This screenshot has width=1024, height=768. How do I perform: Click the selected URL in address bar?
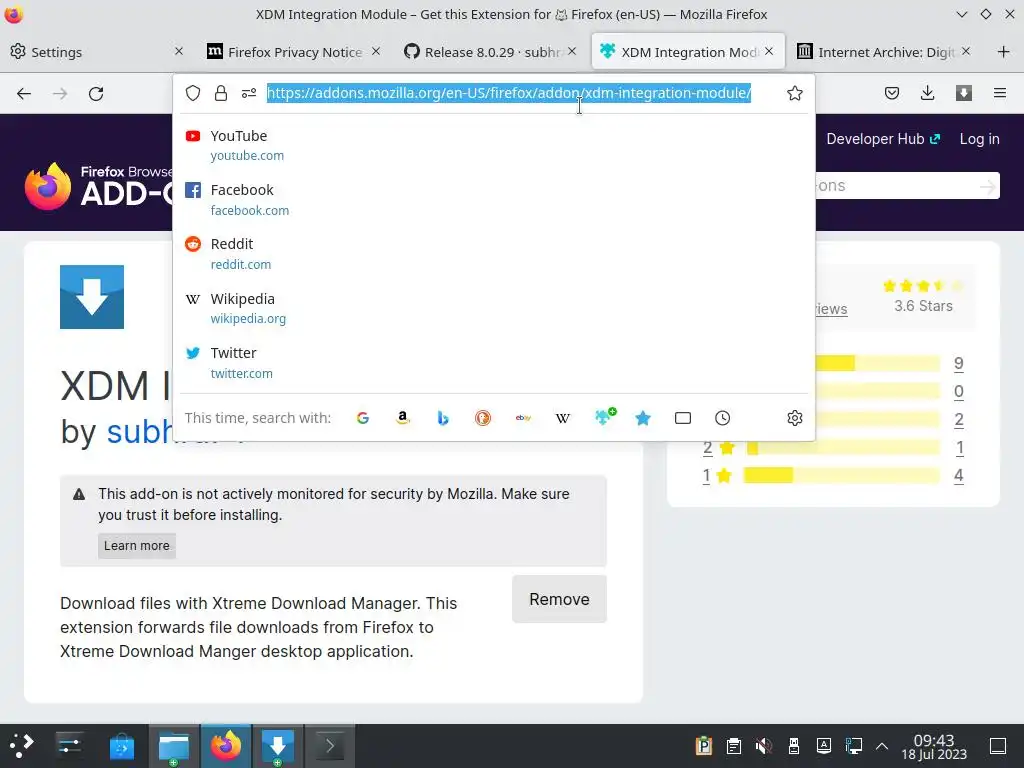tap(509, 93)
